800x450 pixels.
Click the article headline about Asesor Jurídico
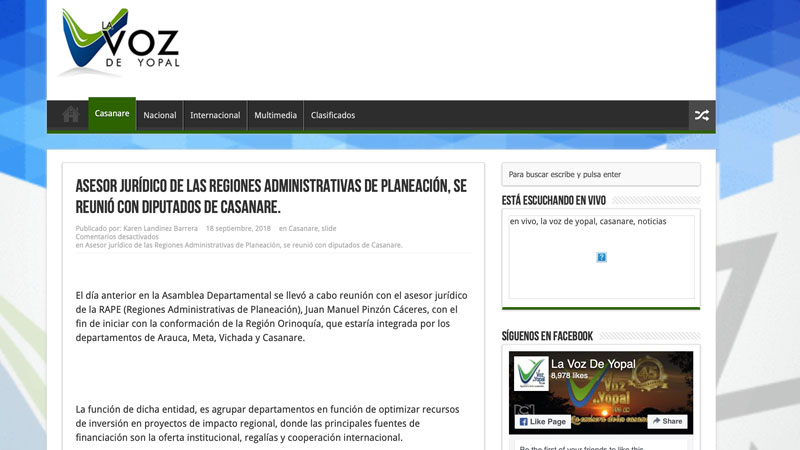(271, 196)
